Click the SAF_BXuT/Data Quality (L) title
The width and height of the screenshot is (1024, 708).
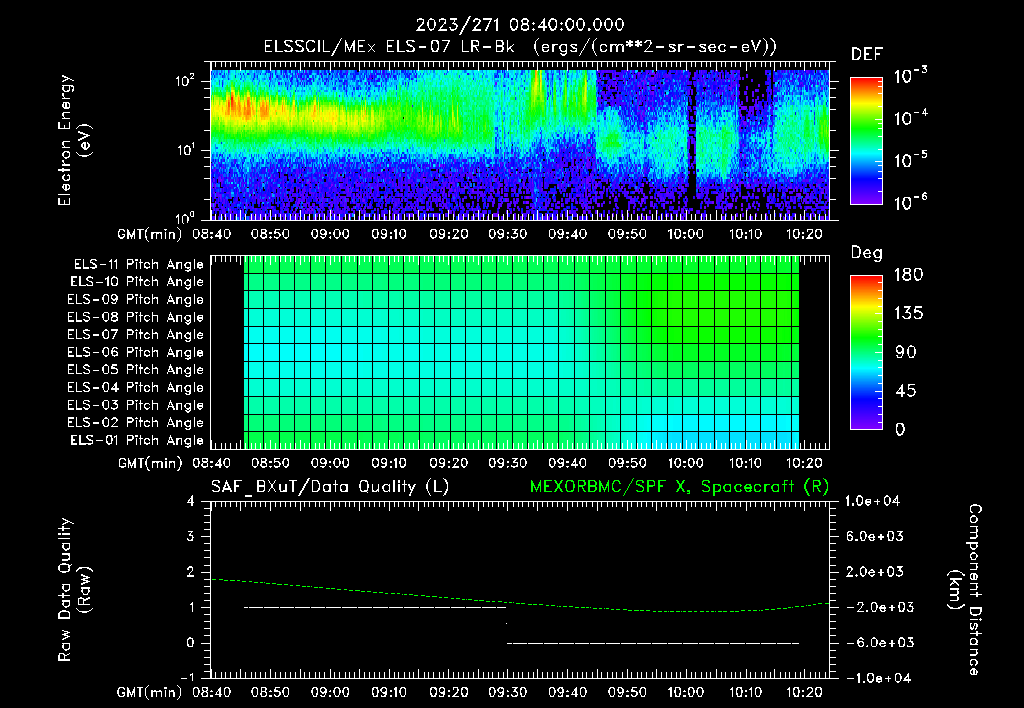tap(330, 487)
